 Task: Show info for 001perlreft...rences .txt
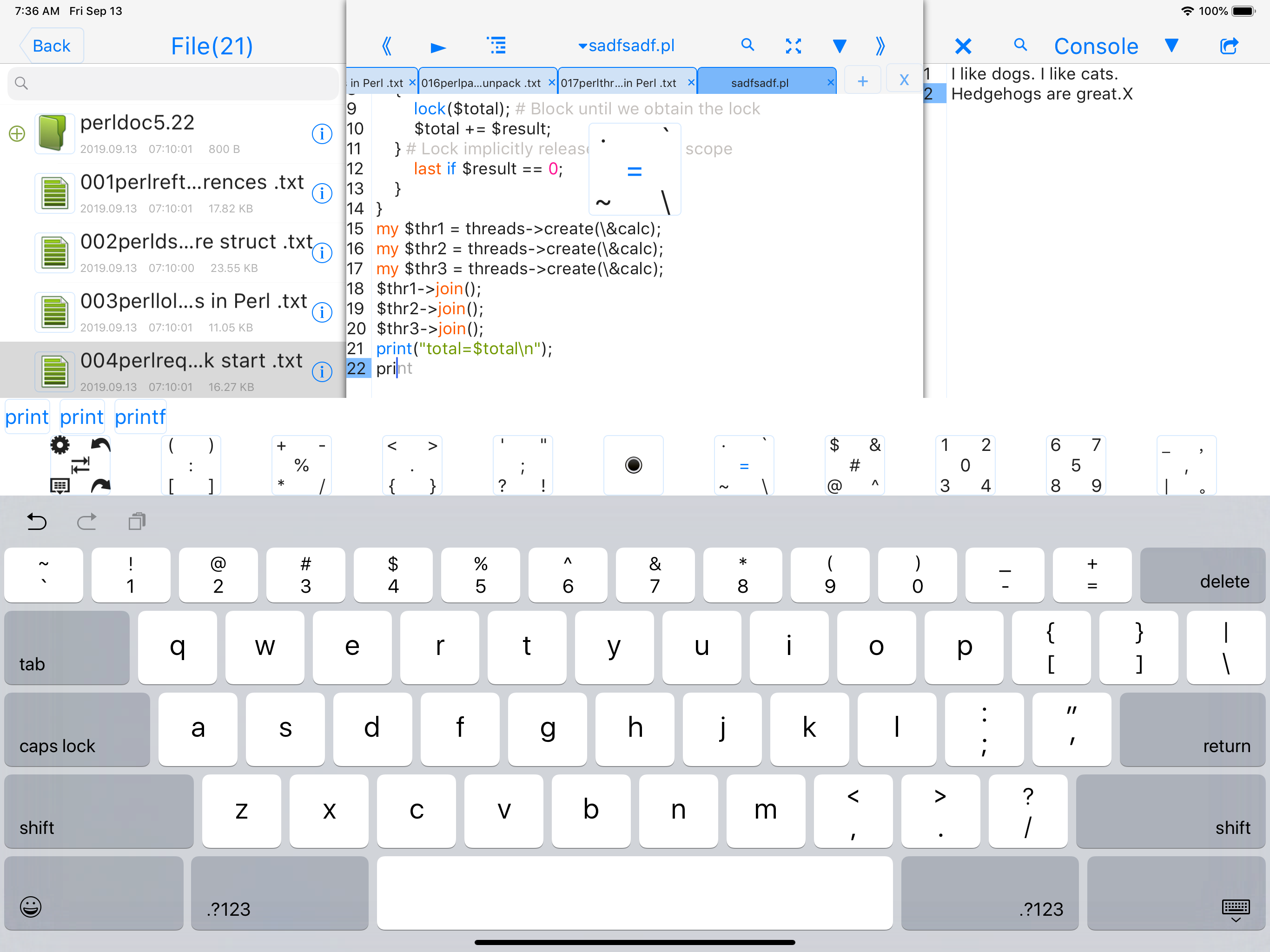(322, 193)
